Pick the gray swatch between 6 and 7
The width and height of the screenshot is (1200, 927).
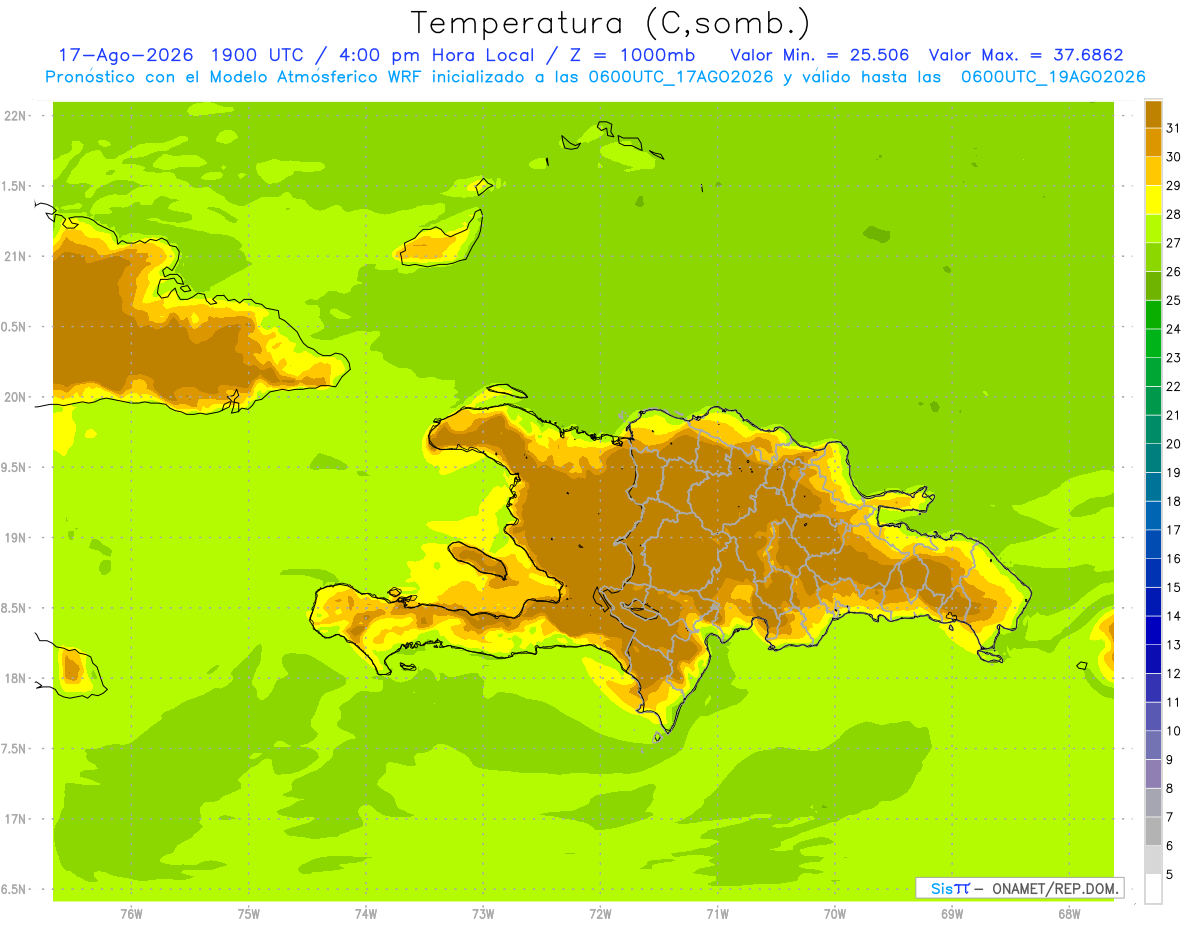click(x=1153, y=831)
